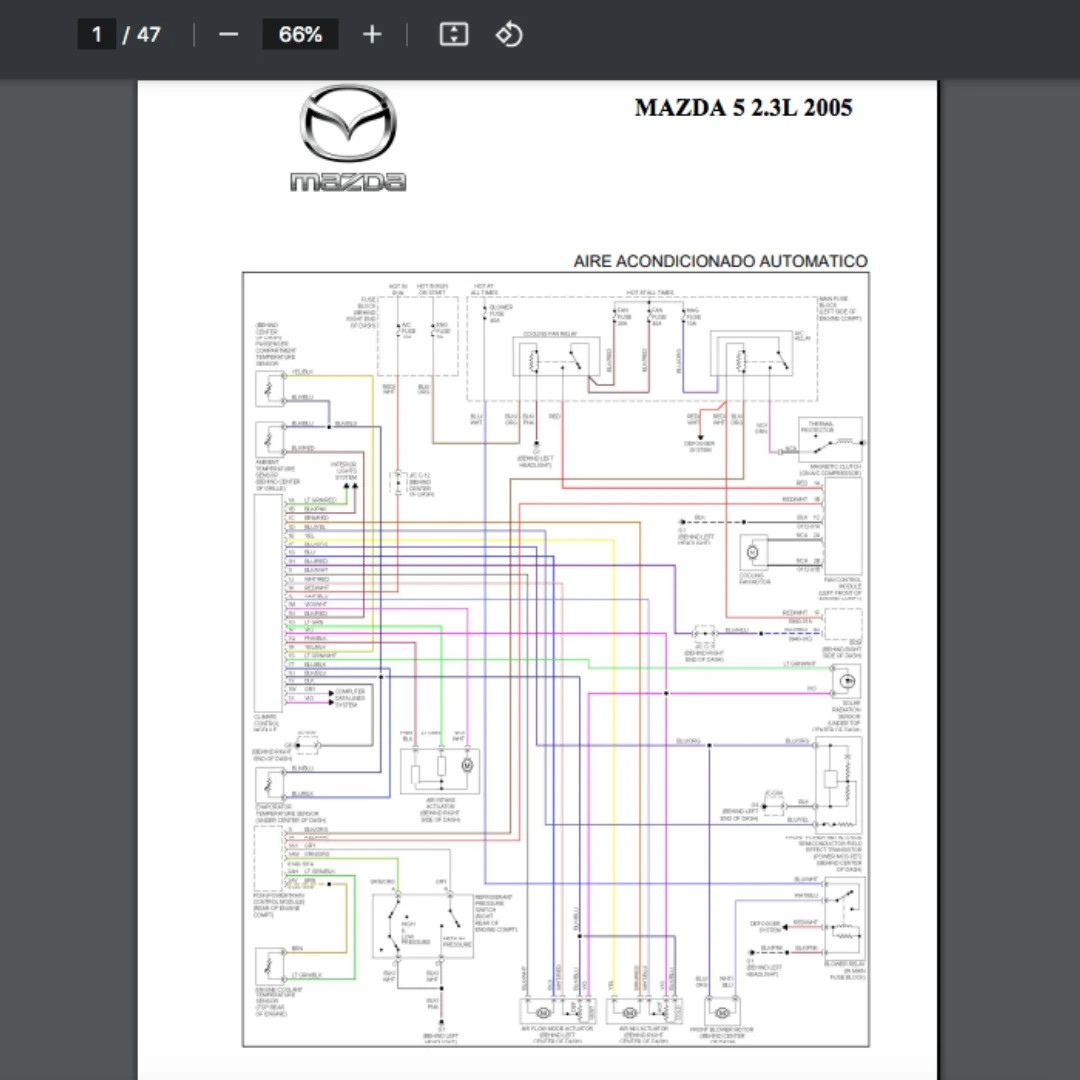This screenshot has height=1080, width=1080.
Task: Click the 'COOLING FAN MOTOR' label
Action: 754,579
